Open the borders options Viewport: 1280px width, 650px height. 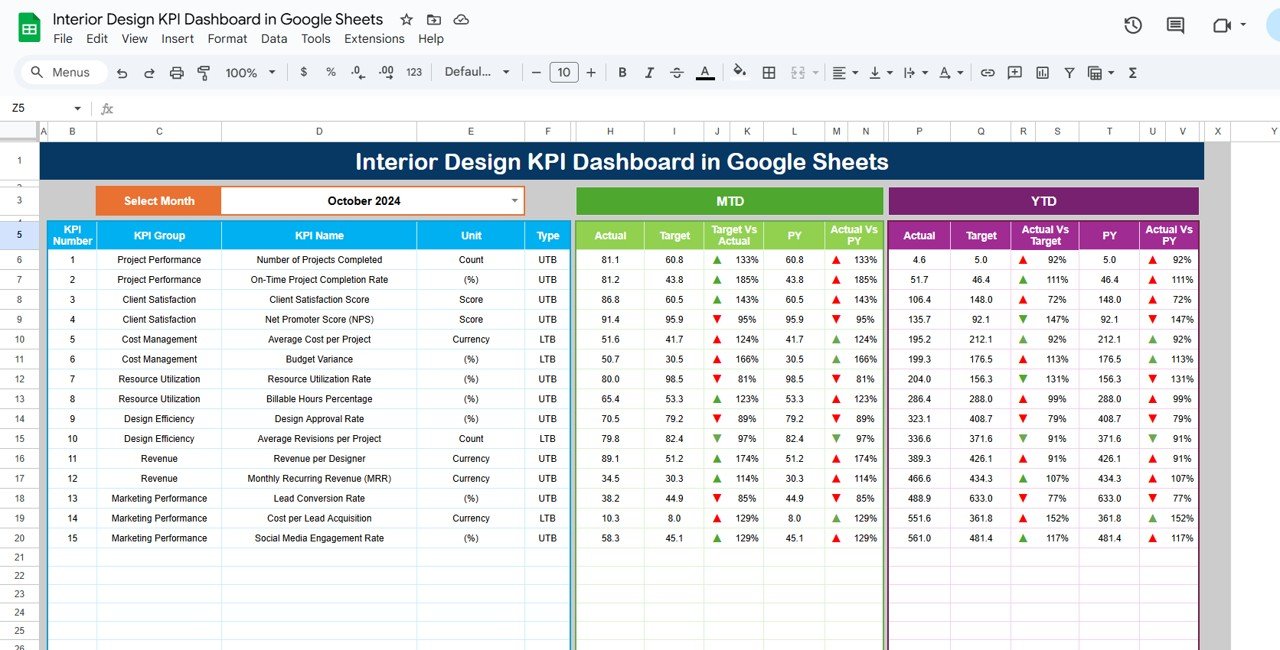pos(769,73)
